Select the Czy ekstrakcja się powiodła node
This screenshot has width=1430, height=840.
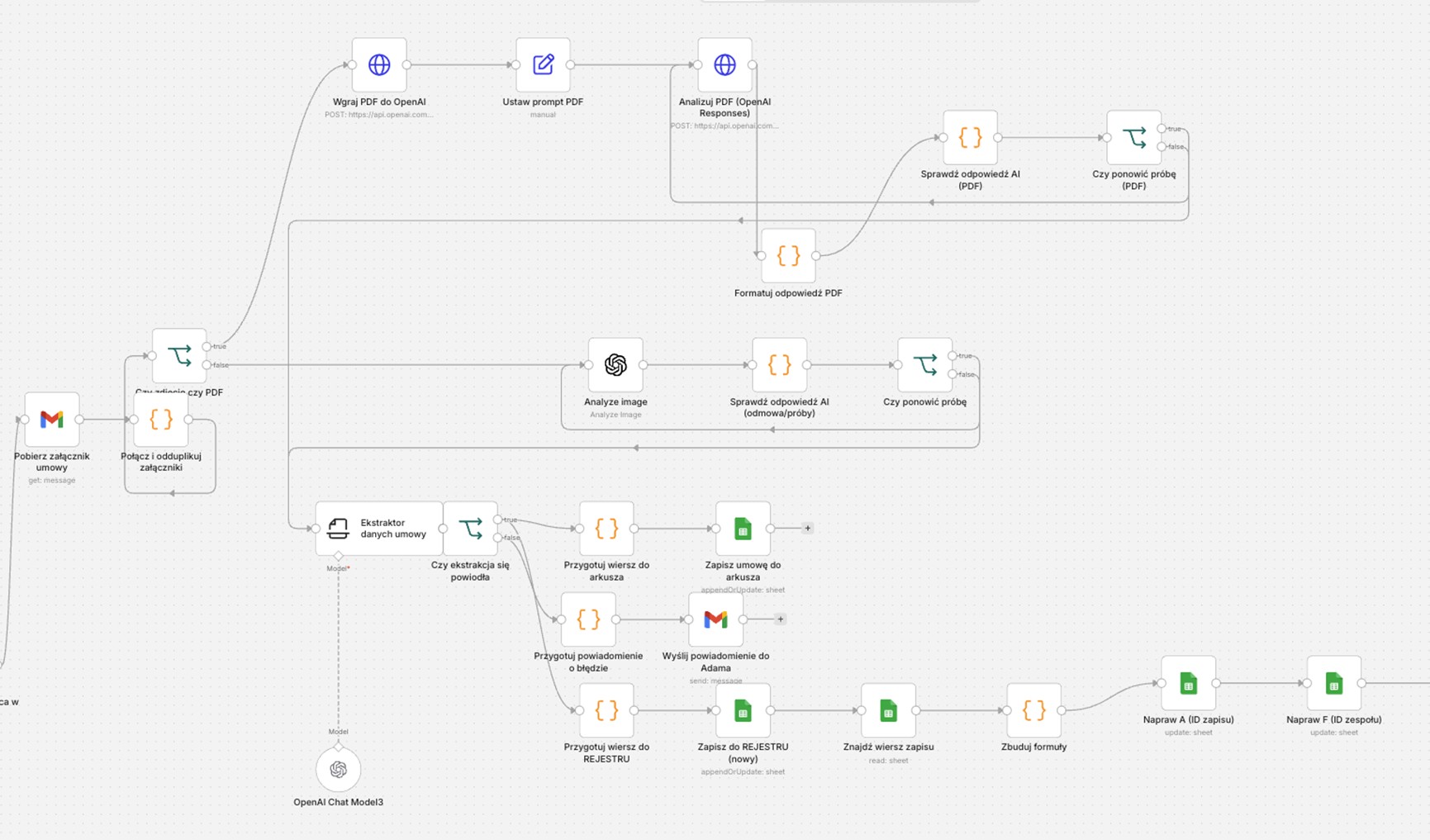click(470, 529)
